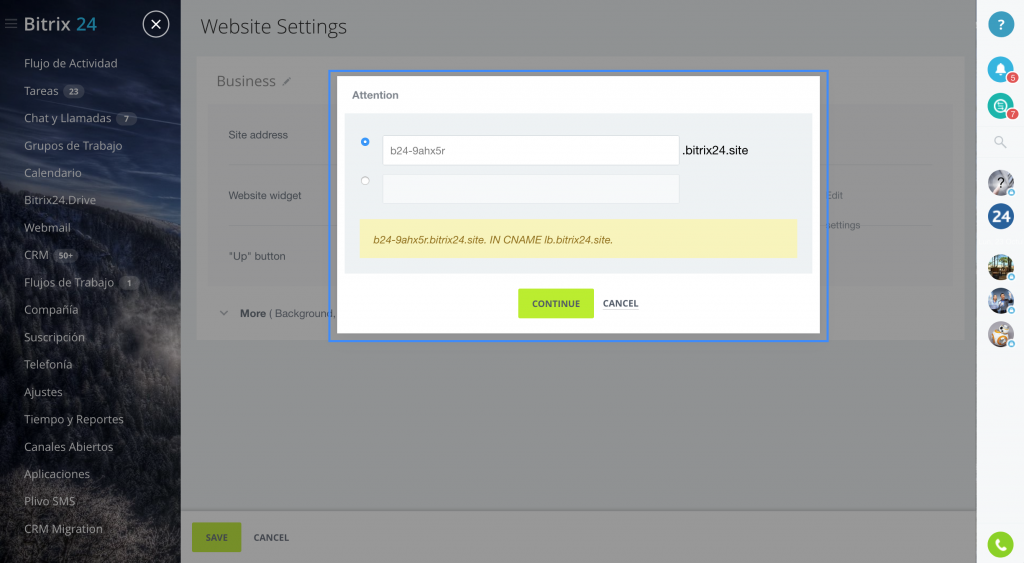Open the green phone call button
This screenshot has height=563, width=1024.
[1000, 545]
